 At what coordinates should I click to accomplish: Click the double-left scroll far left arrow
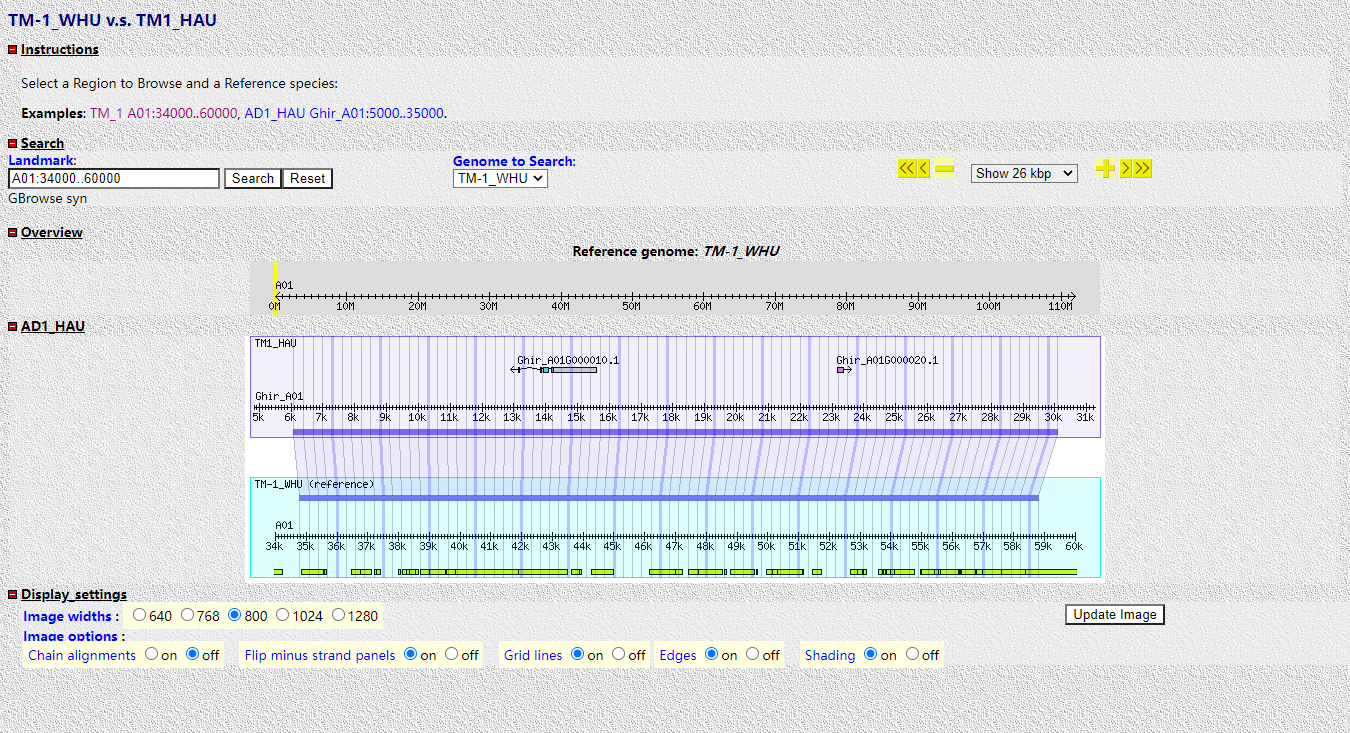906,169
